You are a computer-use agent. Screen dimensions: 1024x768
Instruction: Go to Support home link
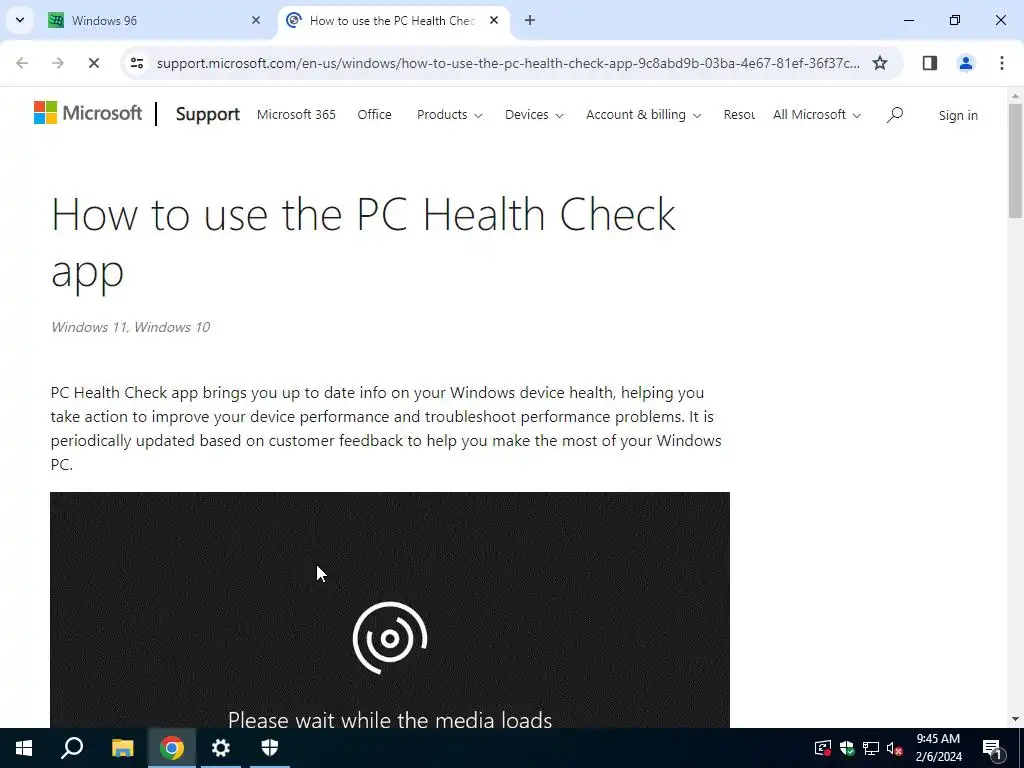[x=208, y=114]
